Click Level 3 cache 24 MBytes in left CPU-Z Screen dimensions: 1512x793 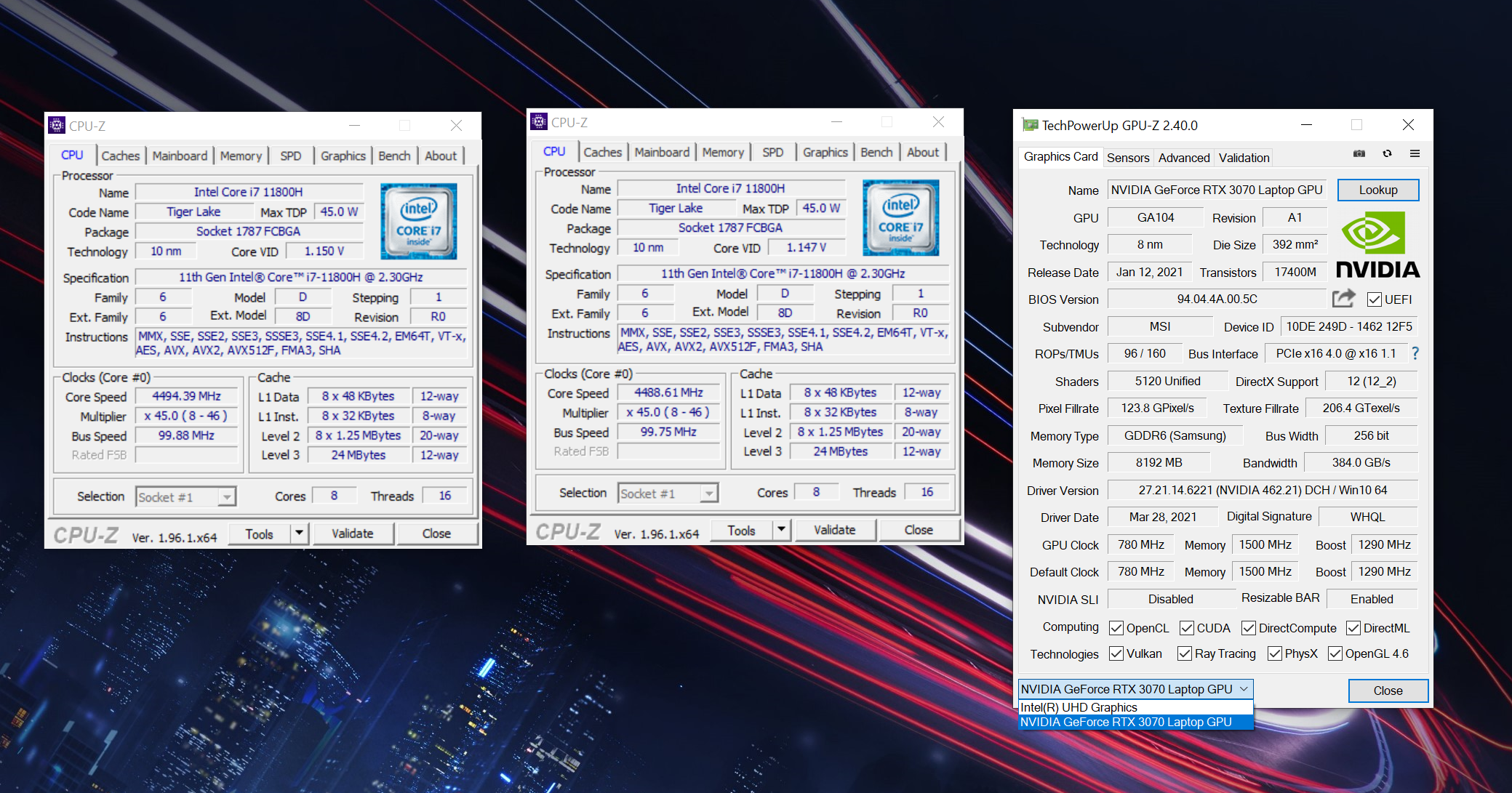pos(359,455)
